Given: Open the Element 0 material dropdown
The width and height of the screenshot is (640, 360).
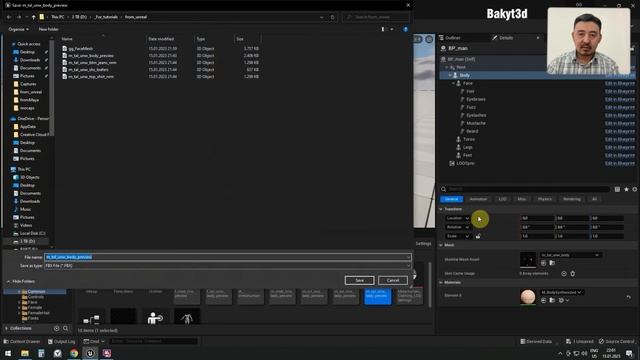Looking at the screenshot, I should pyautogui.click(x=561, y=292).
